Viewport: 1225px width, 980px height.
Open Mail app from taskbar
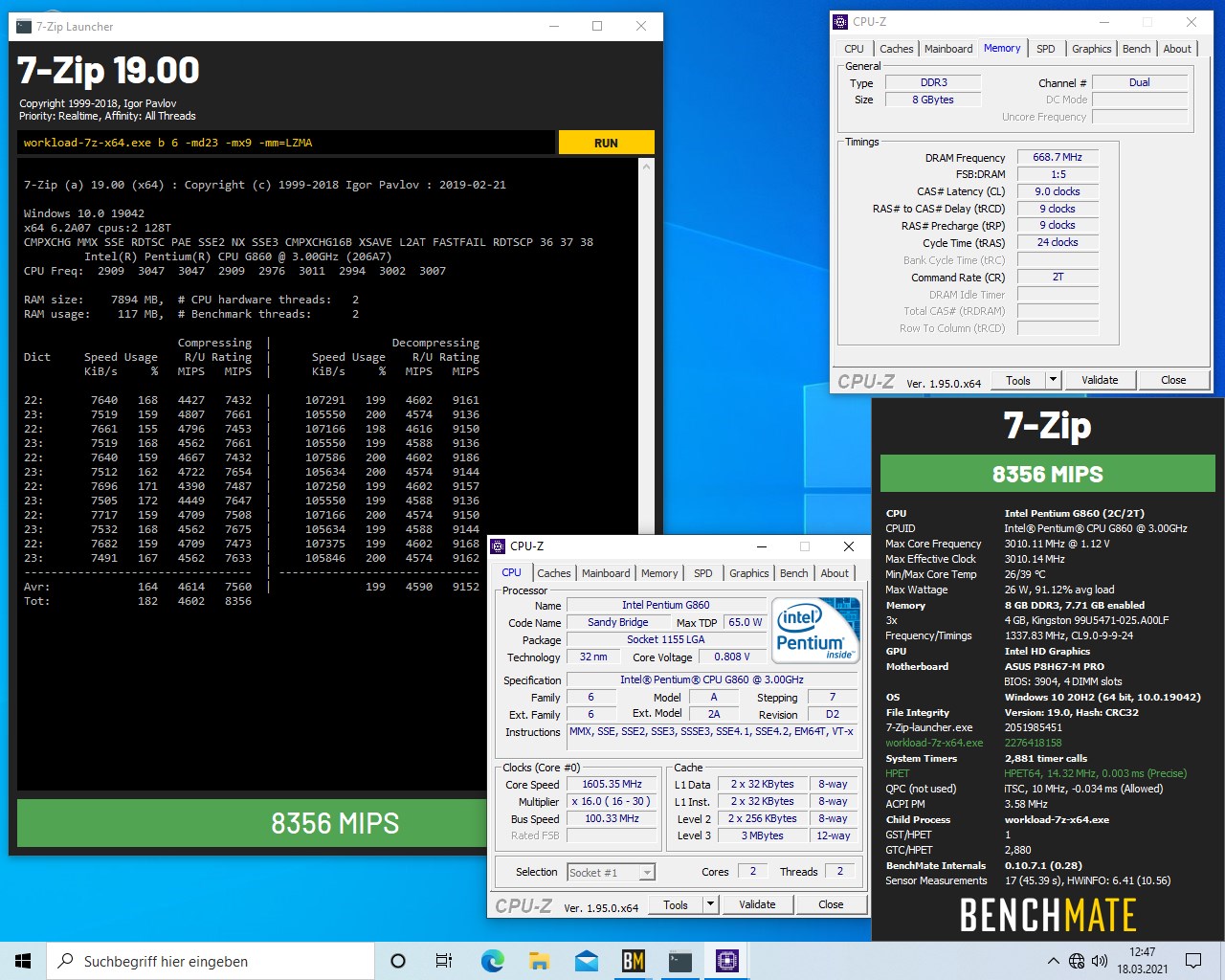coord(586,961)
